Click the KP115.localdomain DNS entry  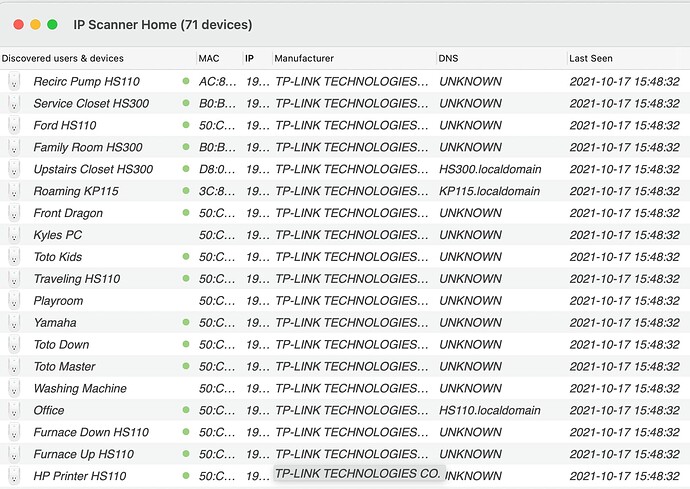point(489,191)
